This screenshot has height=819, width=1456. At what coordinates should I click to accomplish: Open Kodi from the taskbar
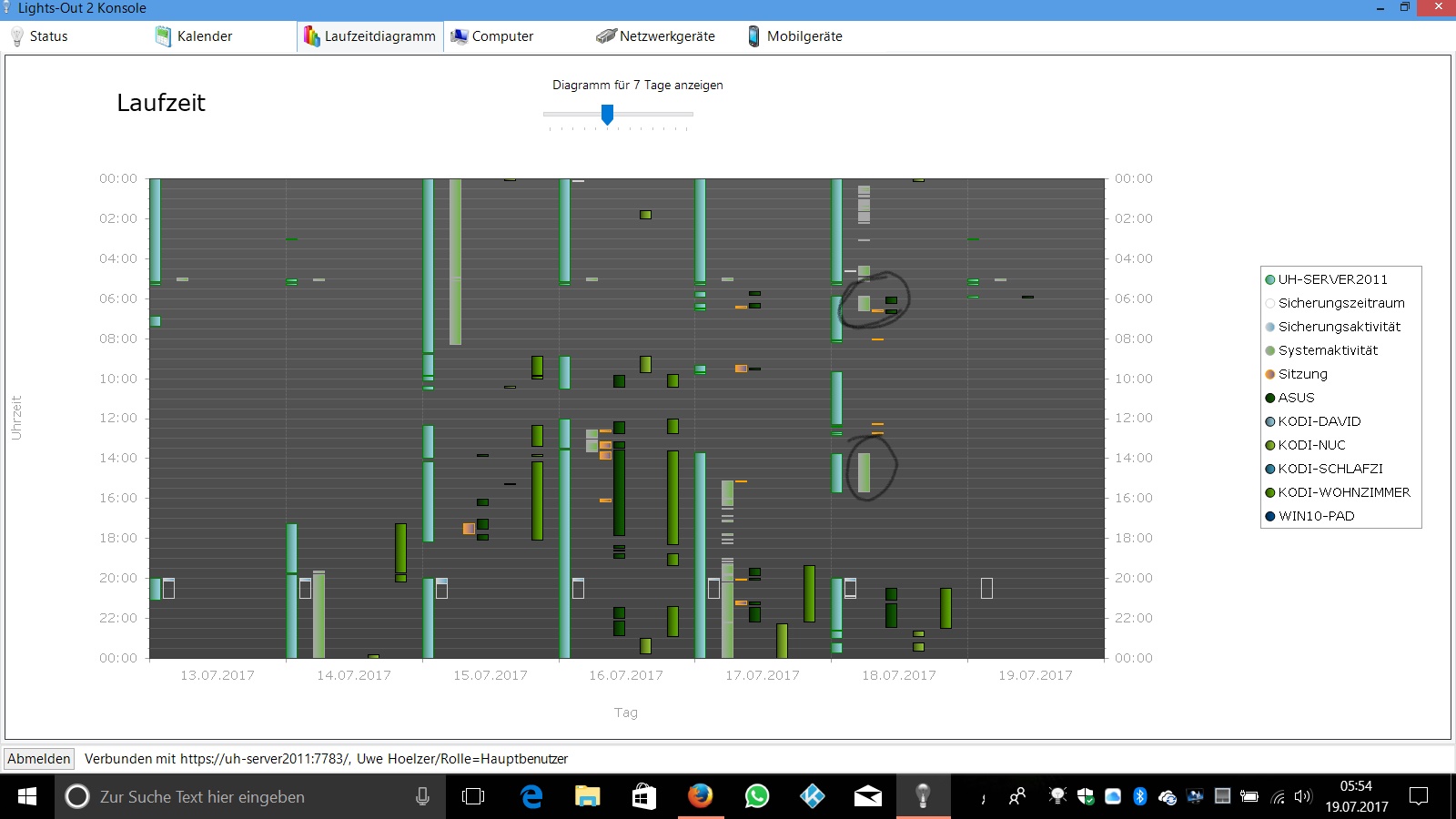pyautogui.click(x=812, y=796)
